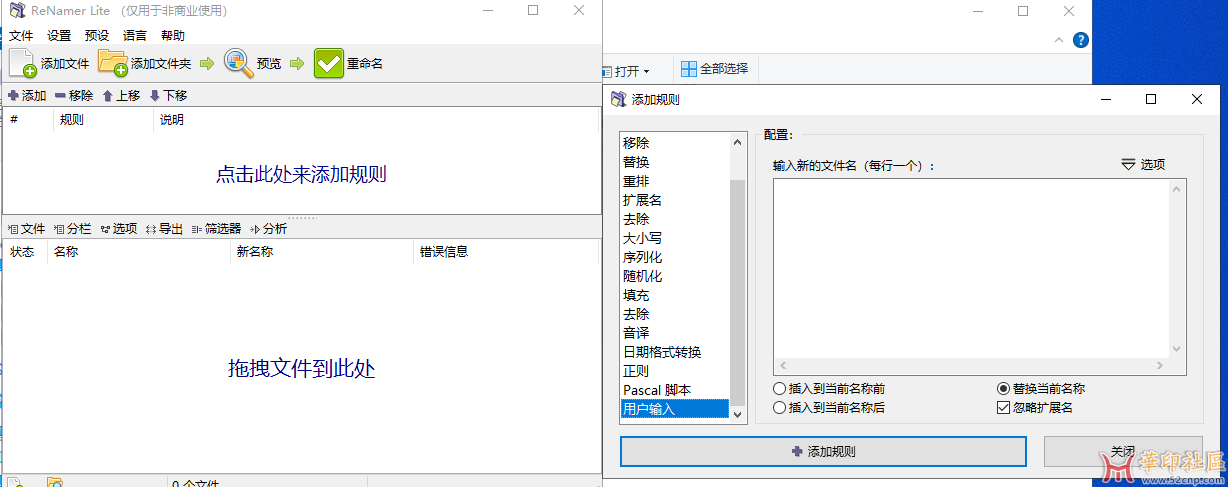The width and height of the screenshot is (1228, 487).
Task: Select the 序列化 rule type
Action: (x=675, y=257)
